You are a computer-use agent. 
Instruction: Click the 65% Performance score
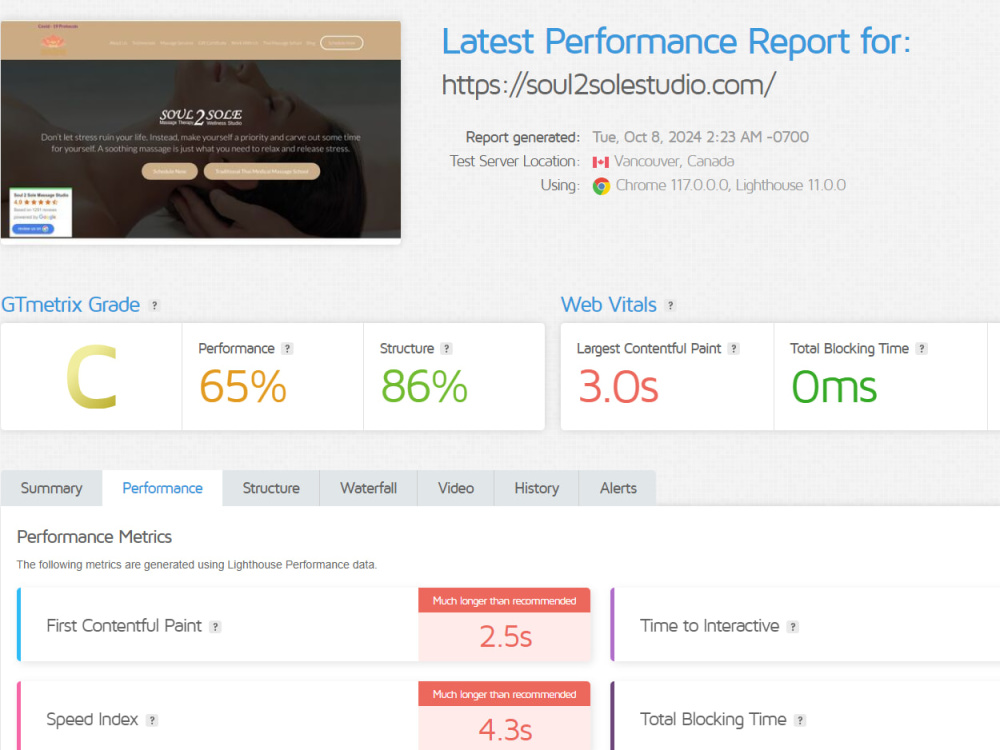click(243, 386)
